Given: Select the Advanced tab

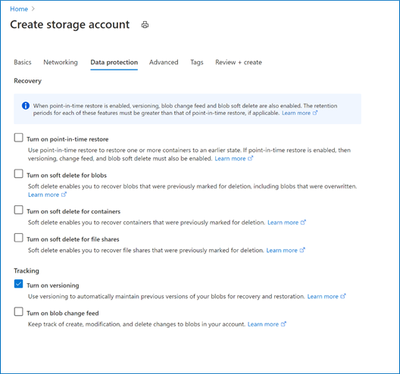Looking at the screenshot, I should pos(164,62).
